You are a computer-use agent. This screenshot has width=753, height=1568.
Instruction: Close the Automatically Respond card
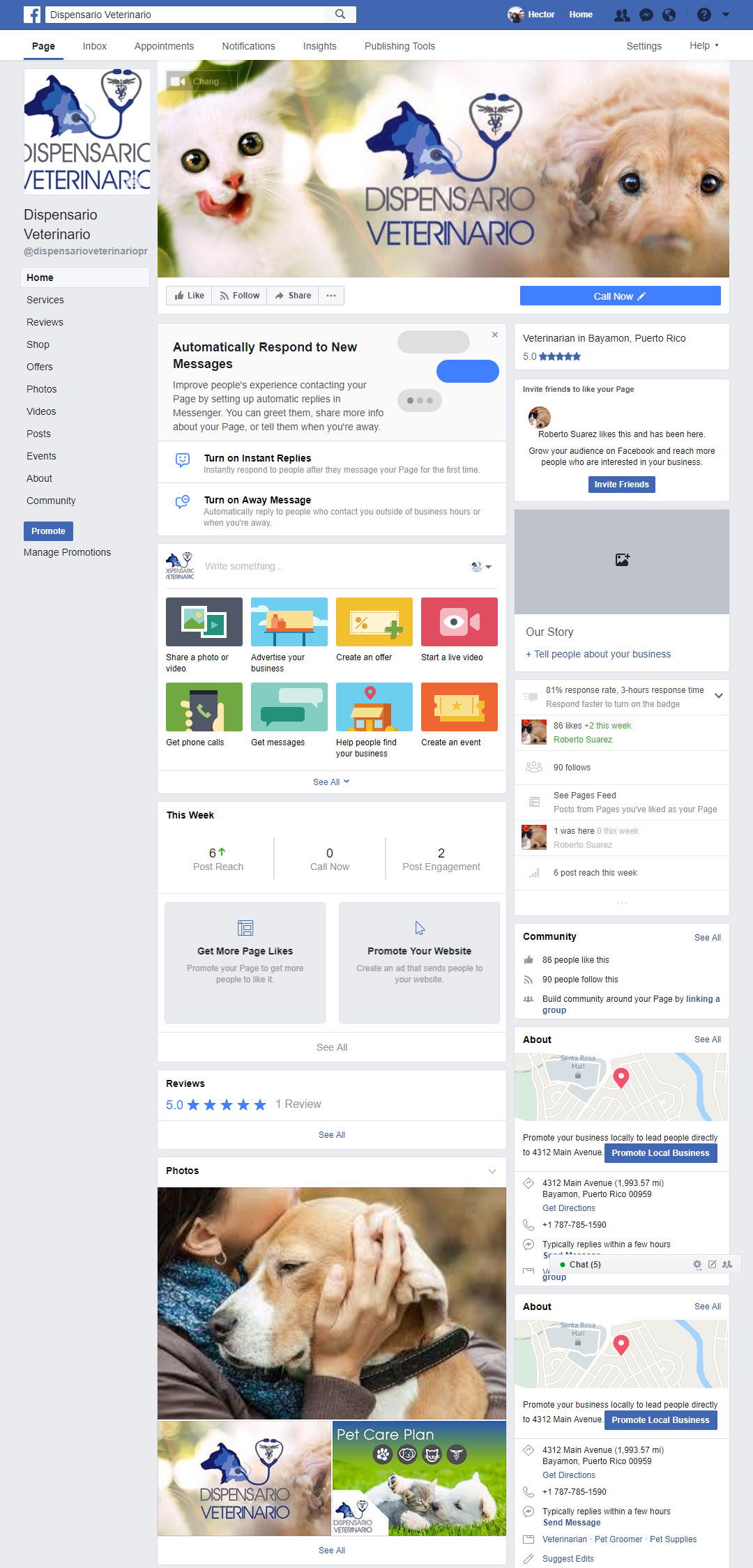click(495, 335)
